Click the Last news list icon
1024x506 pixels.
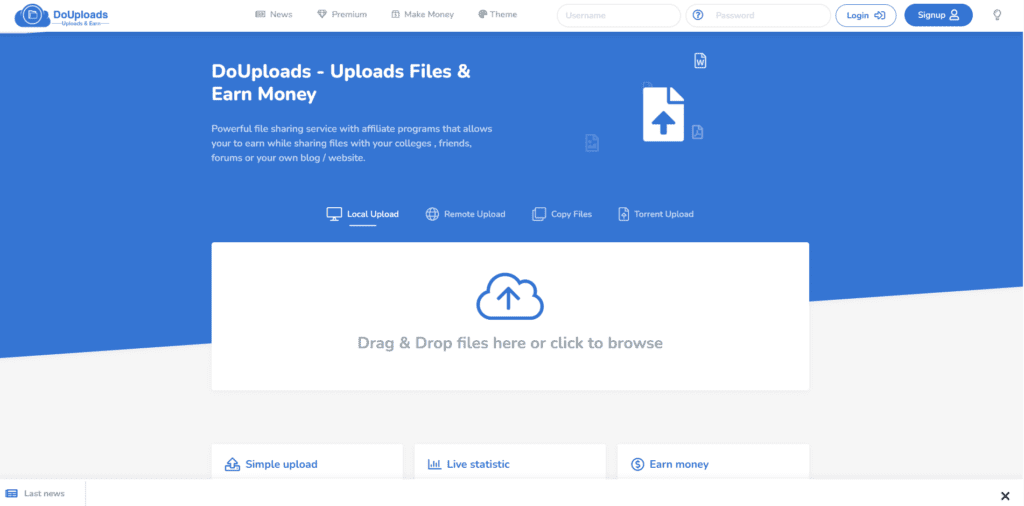point(12,493)
